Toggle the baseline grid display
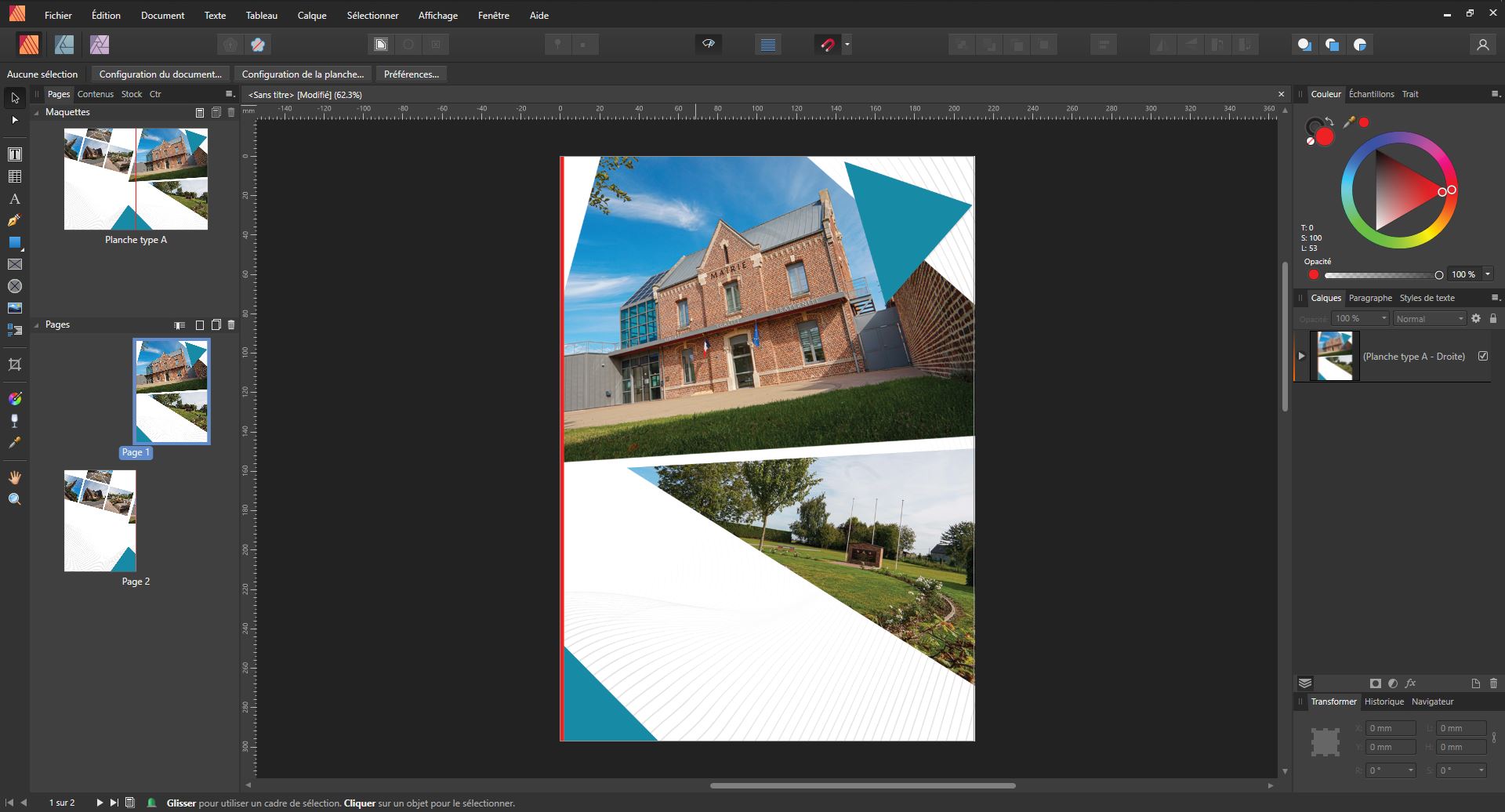The height and width of the screenshot is (812, 1505). coord(768,45)
